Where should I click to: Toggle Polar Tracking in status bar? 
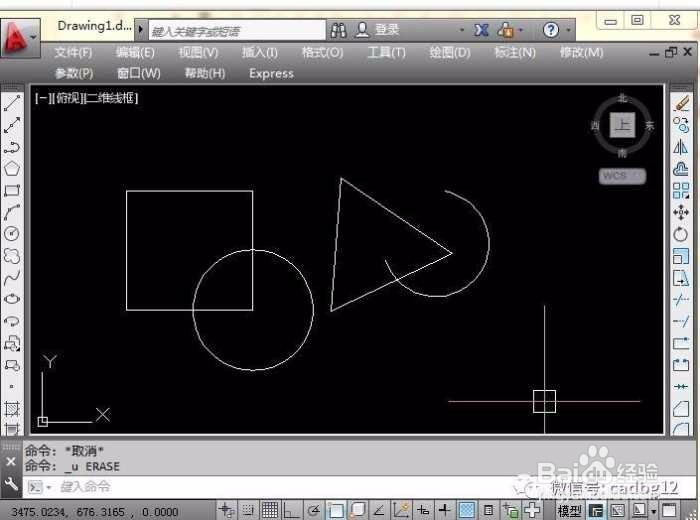tap(314, 510)
